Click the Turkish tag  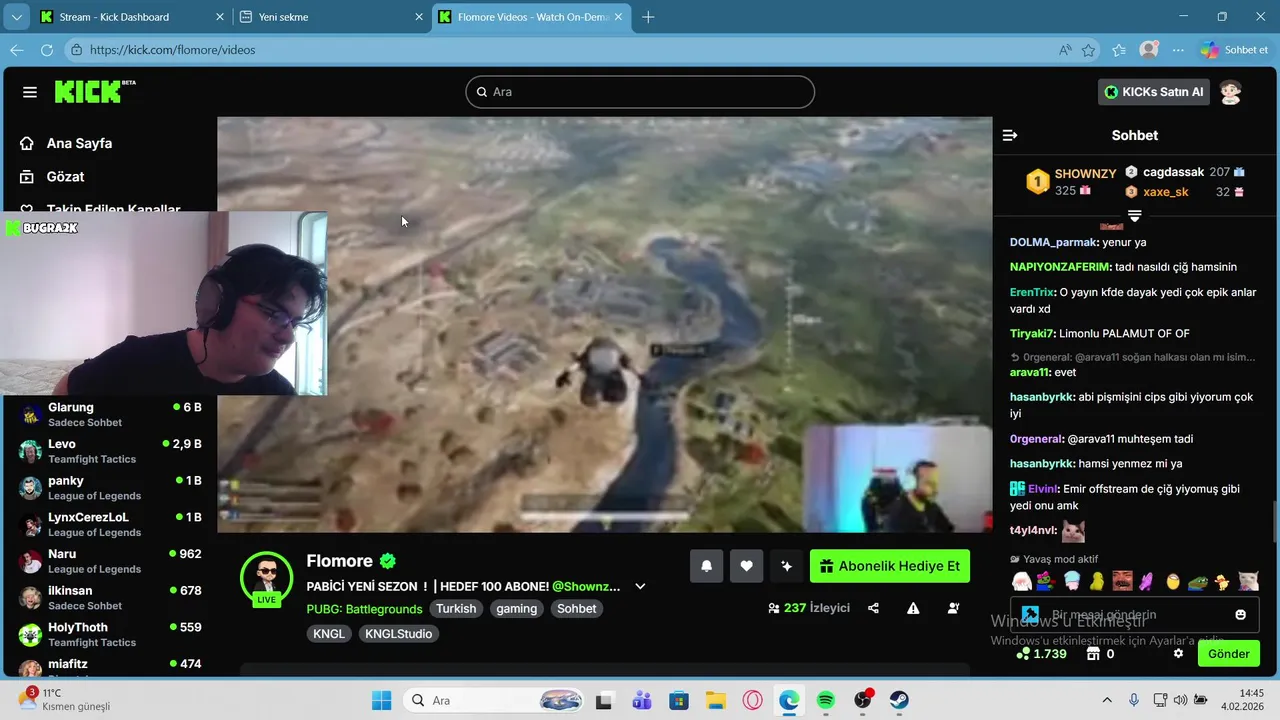[456, 609]
